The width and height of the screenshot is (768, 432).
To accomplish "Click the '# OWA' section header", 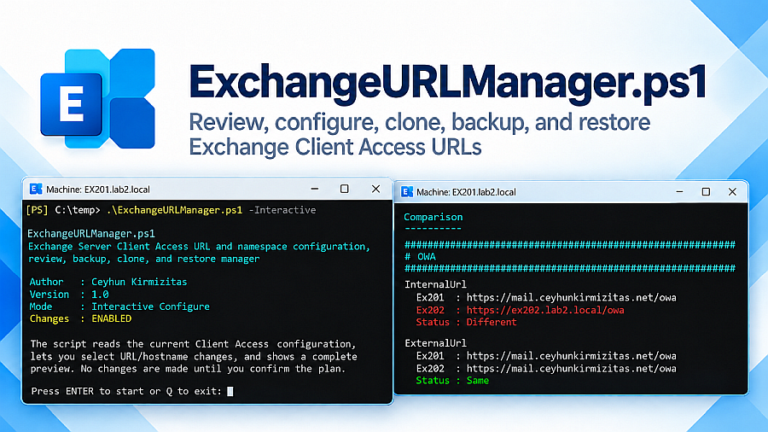I will point(420,257).
